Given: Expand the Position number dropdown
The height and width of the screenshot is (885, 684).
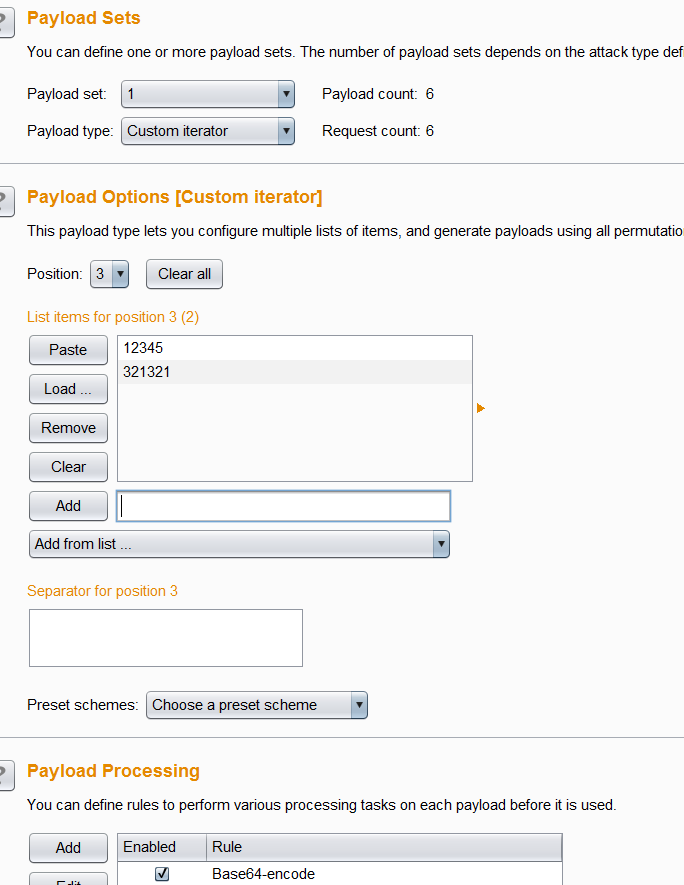Looking at the screenshot, I should coord(109,274).
